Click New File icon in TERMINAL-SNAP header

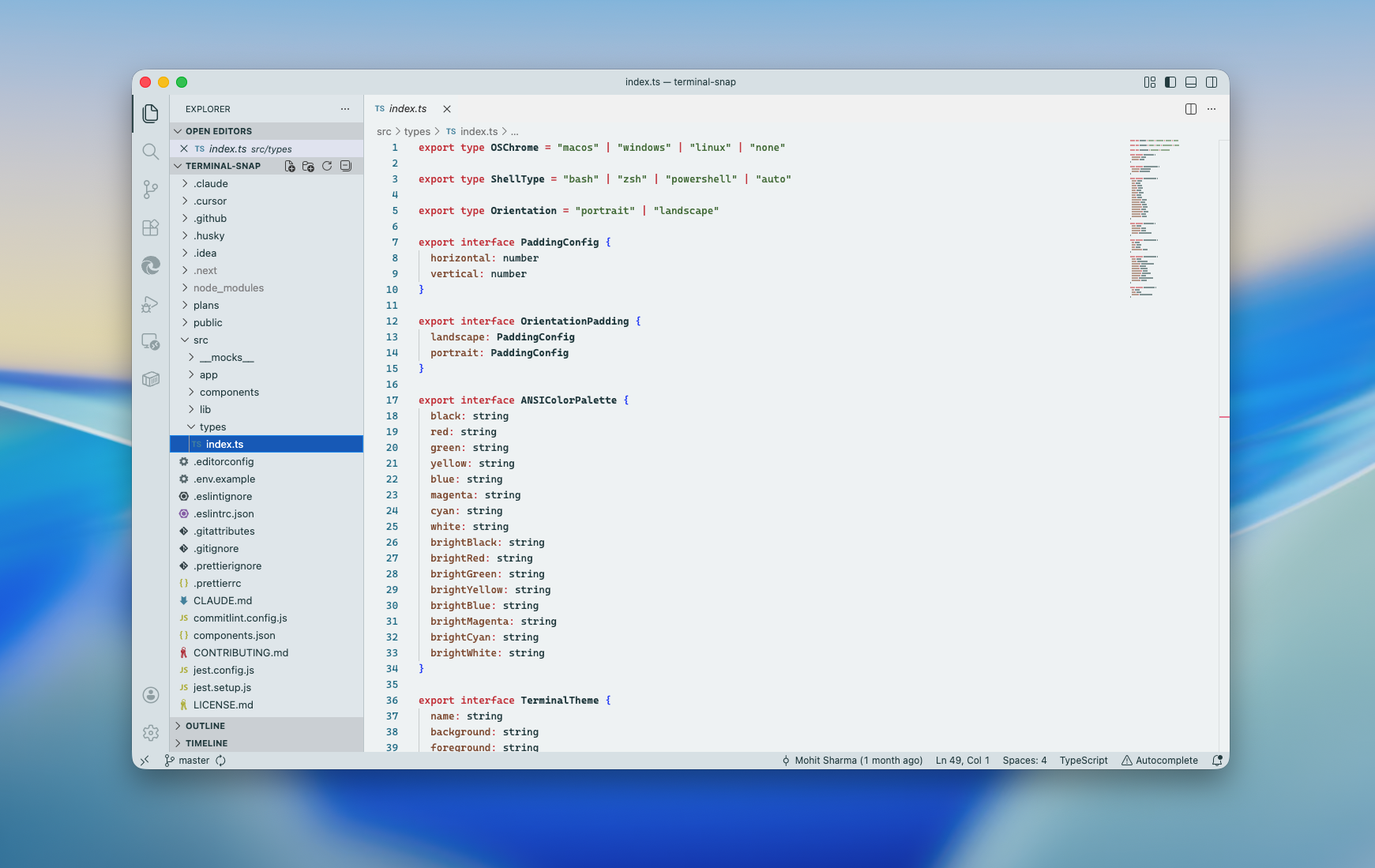pyautogui.click(x=290, y=166)
